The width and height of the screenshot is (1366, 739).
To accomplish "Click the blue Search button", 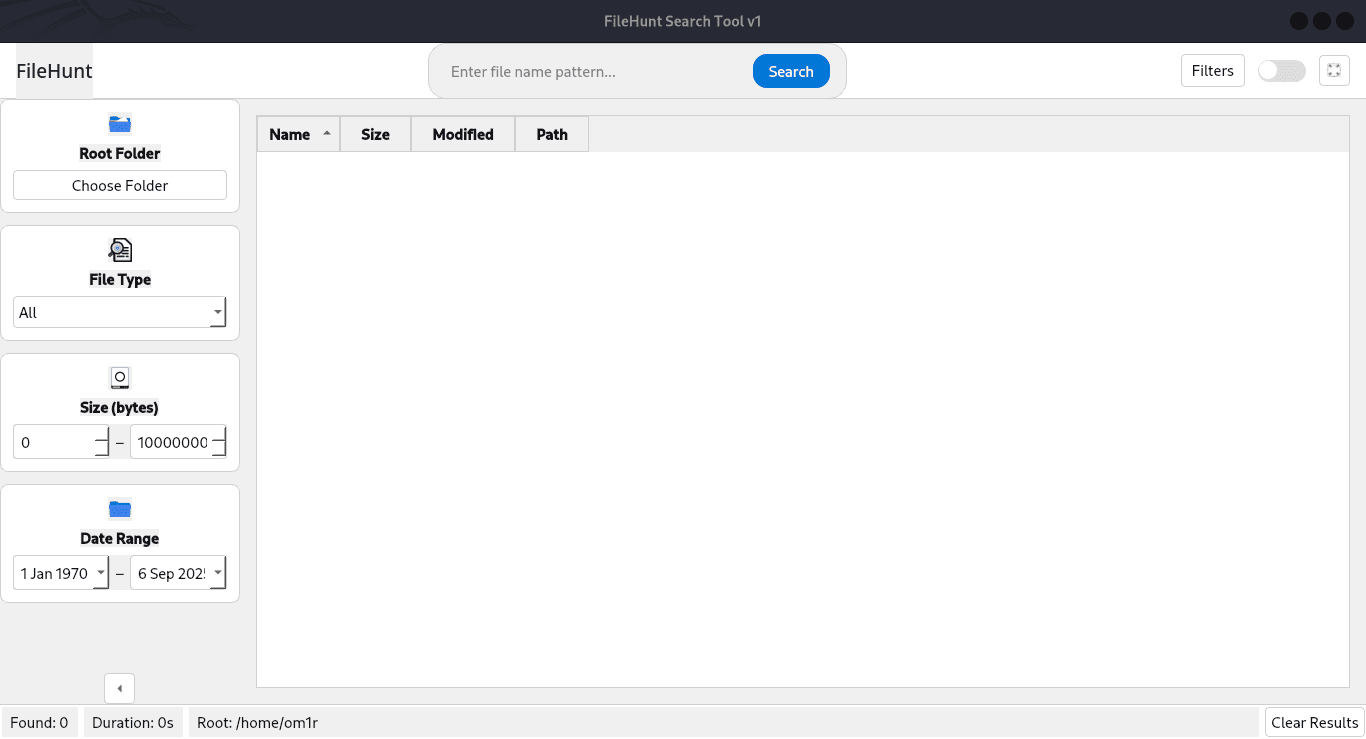I will 791,71.
